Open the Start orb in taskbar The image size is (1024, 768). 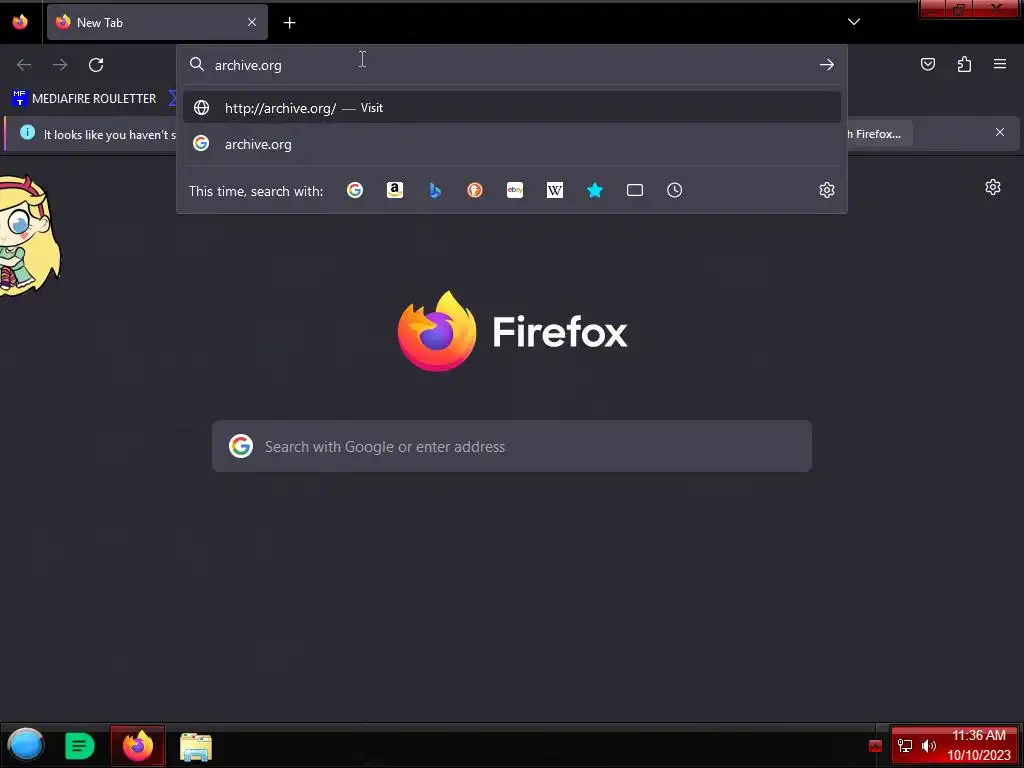[25, 745]
